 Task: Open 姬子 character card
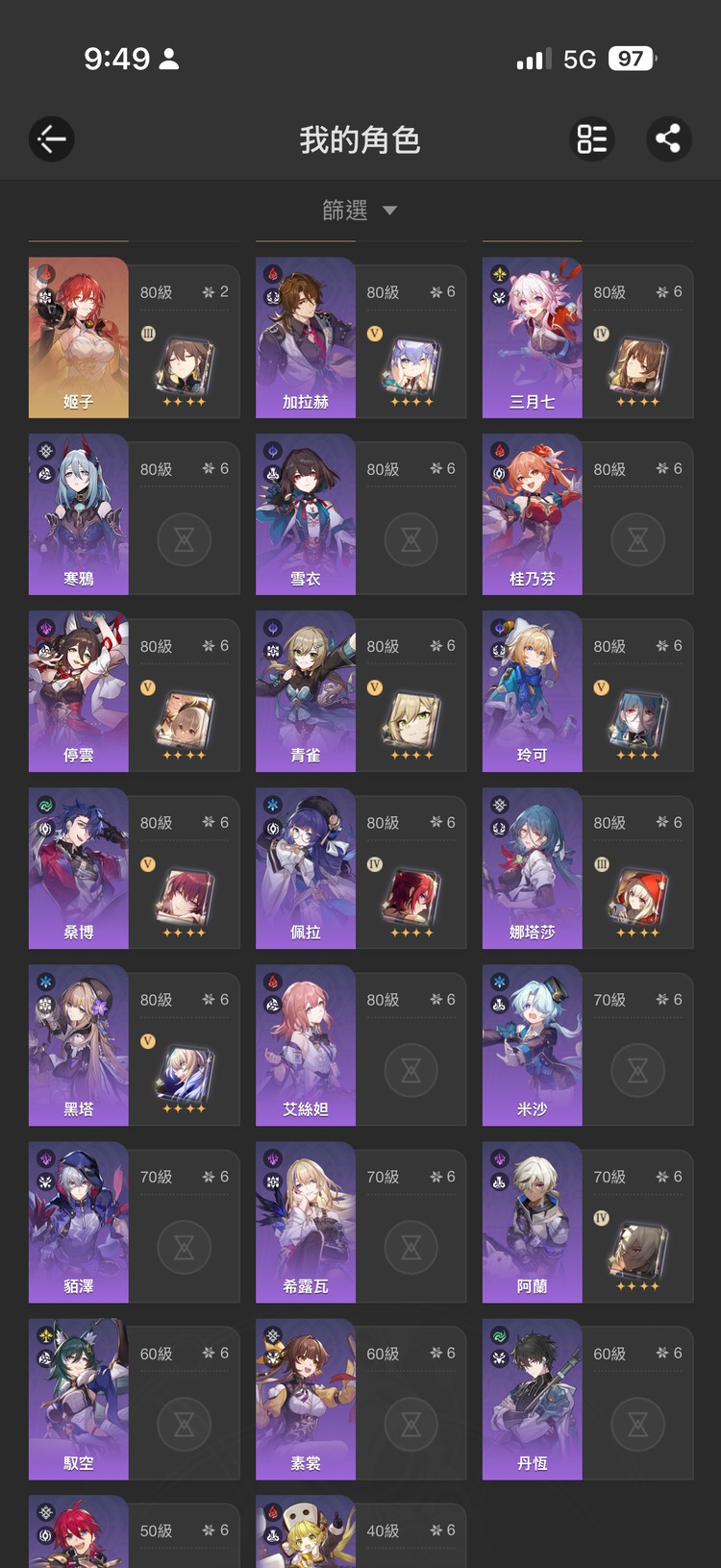[135, 337]
